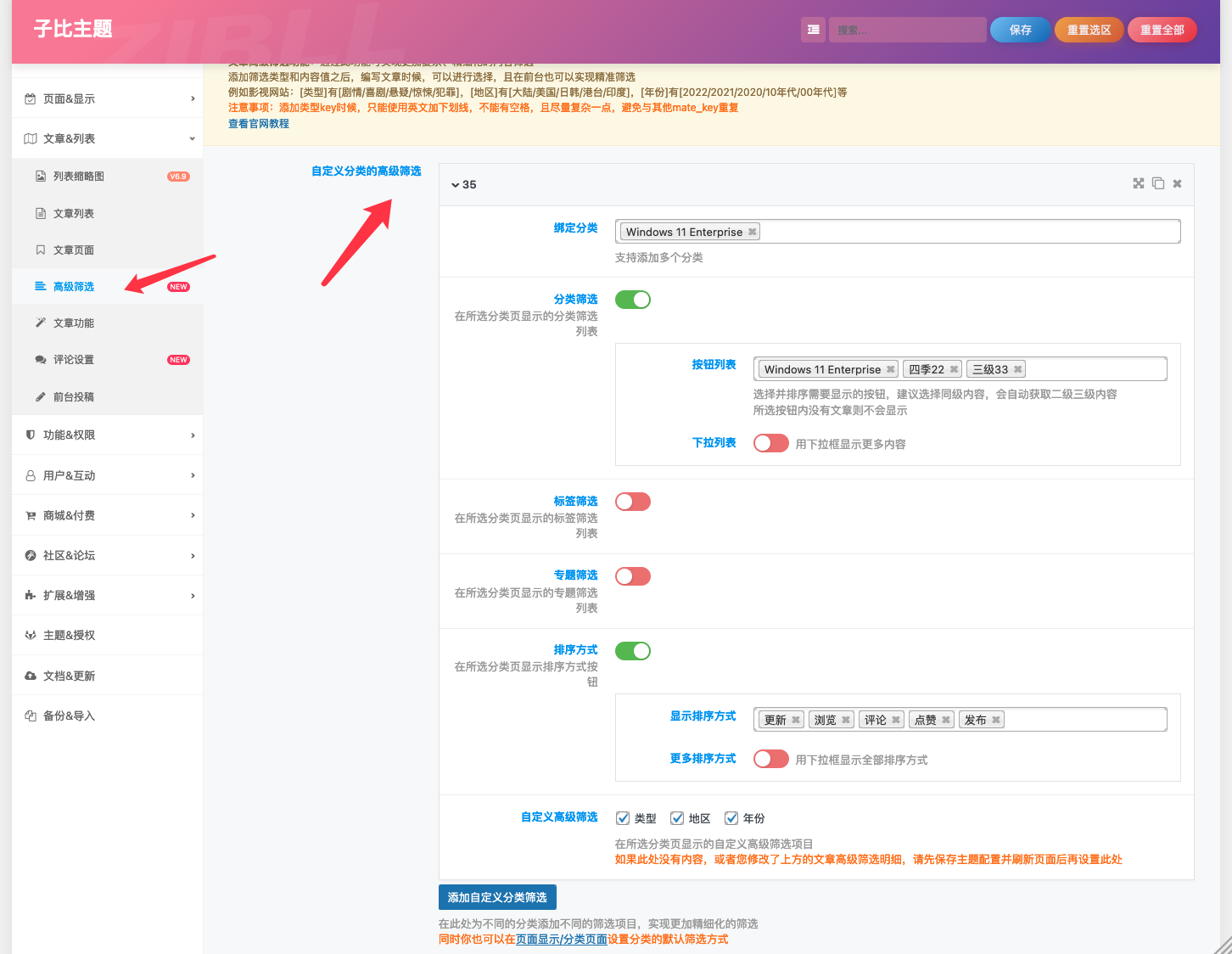Collapse panel 35 with its chevron
This screenshot has height=954, width=1232.
(x=456, y=184)
